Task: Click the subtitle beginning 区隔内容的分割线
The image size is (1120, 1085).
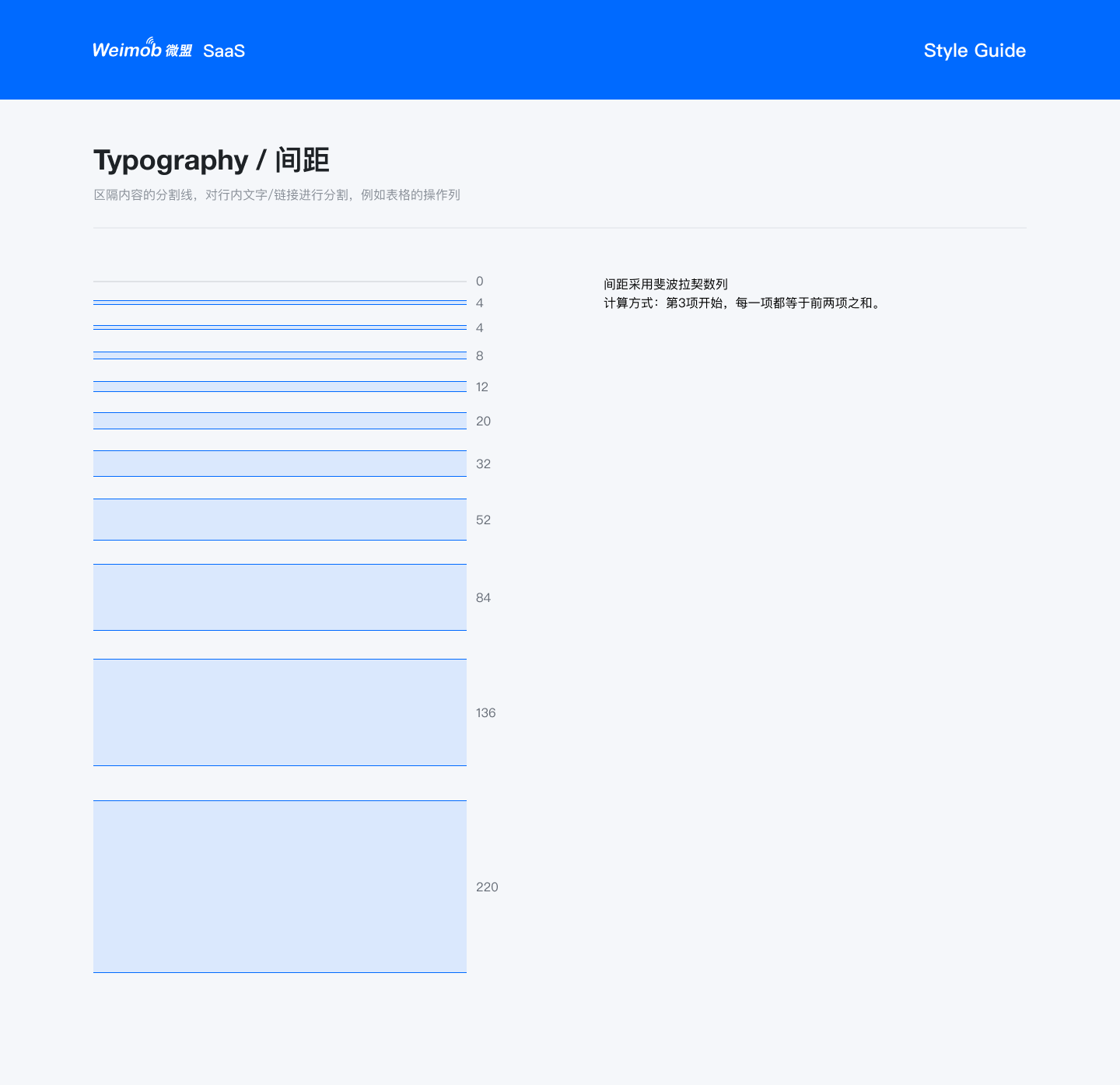Action: pos(277,194)
